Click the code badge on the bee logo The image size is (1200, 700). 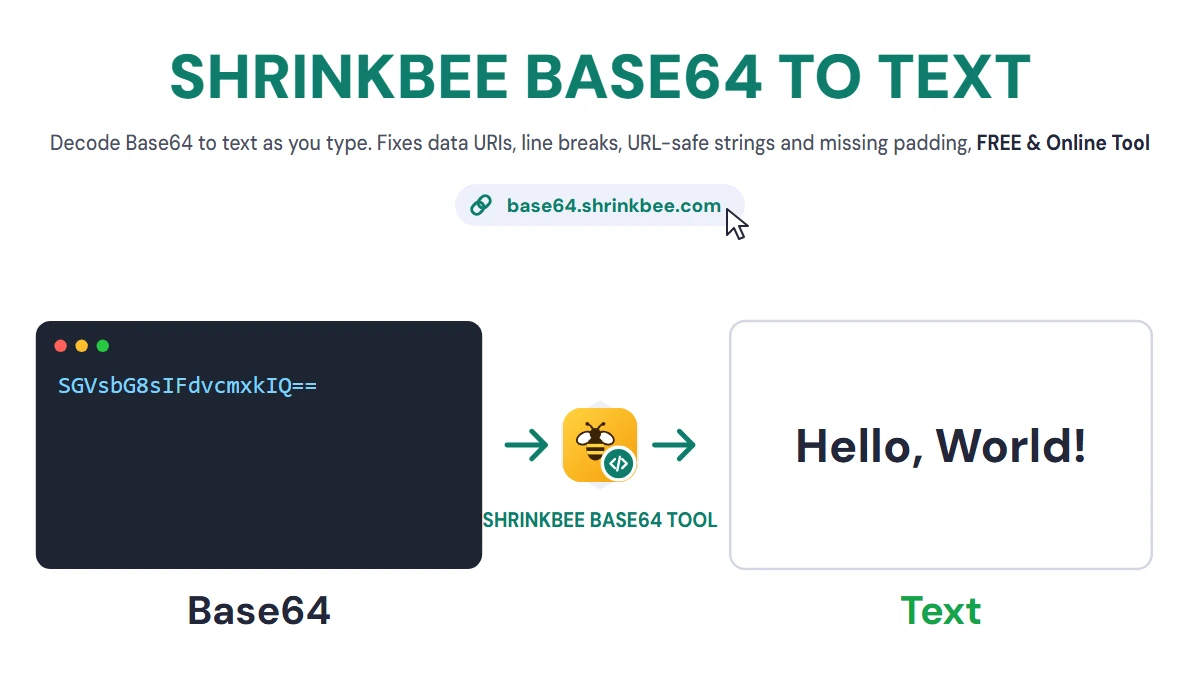pos(619,463)
